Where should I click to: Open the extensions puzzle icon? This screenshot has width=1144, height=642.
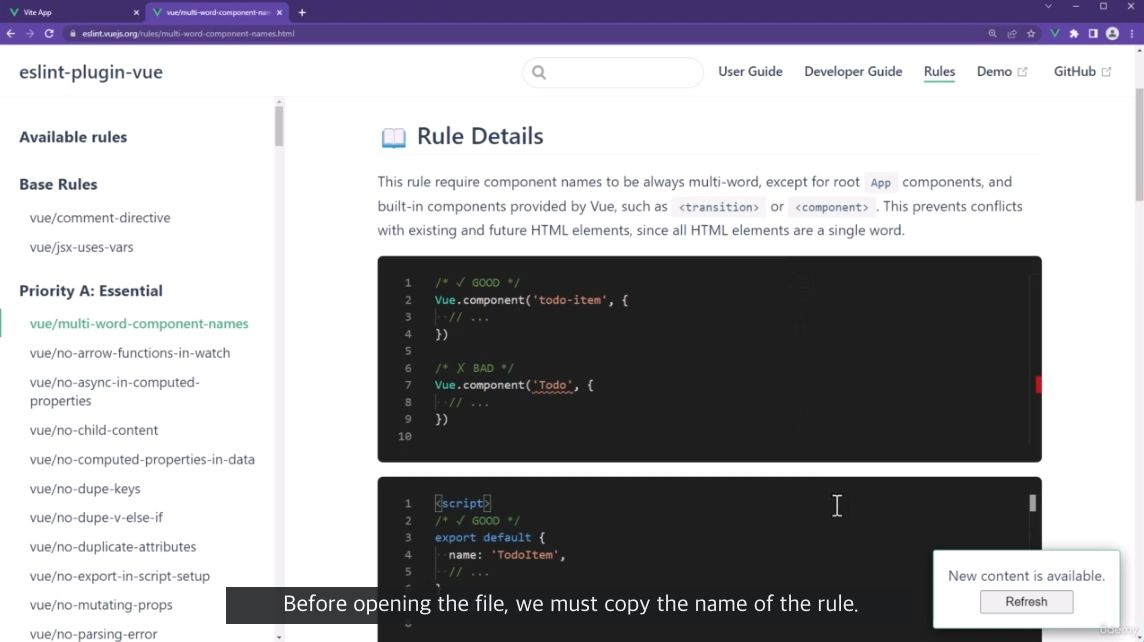click(x=1074, y=34)
